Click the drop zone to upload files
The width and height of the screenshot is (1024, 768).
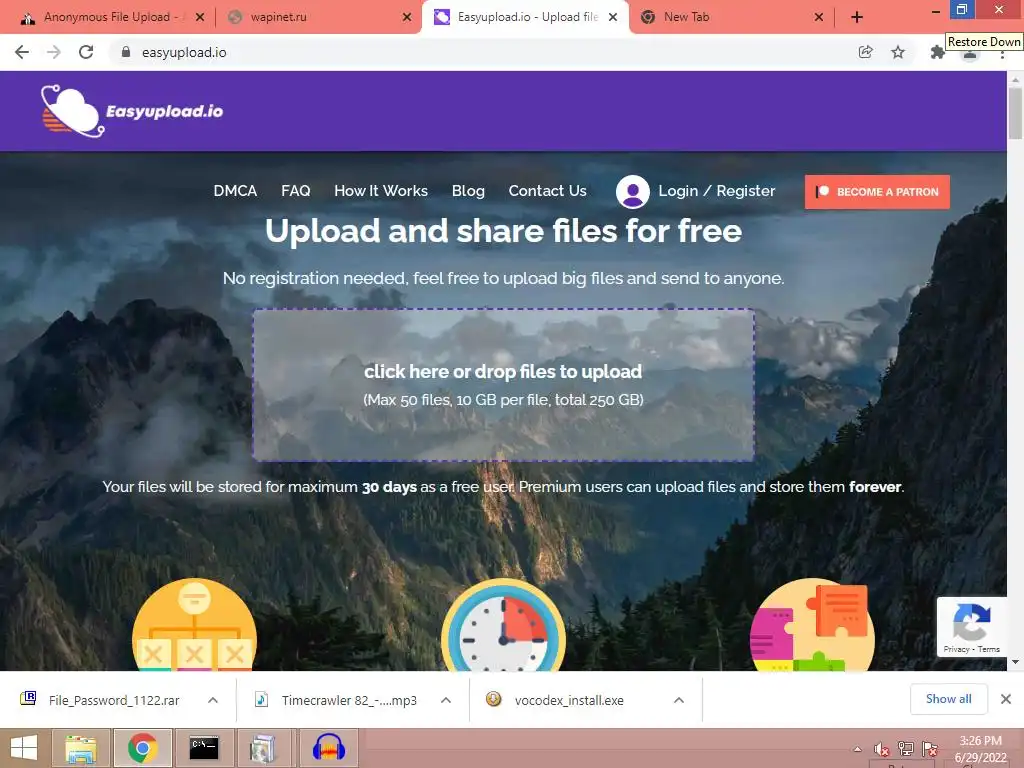504,385
